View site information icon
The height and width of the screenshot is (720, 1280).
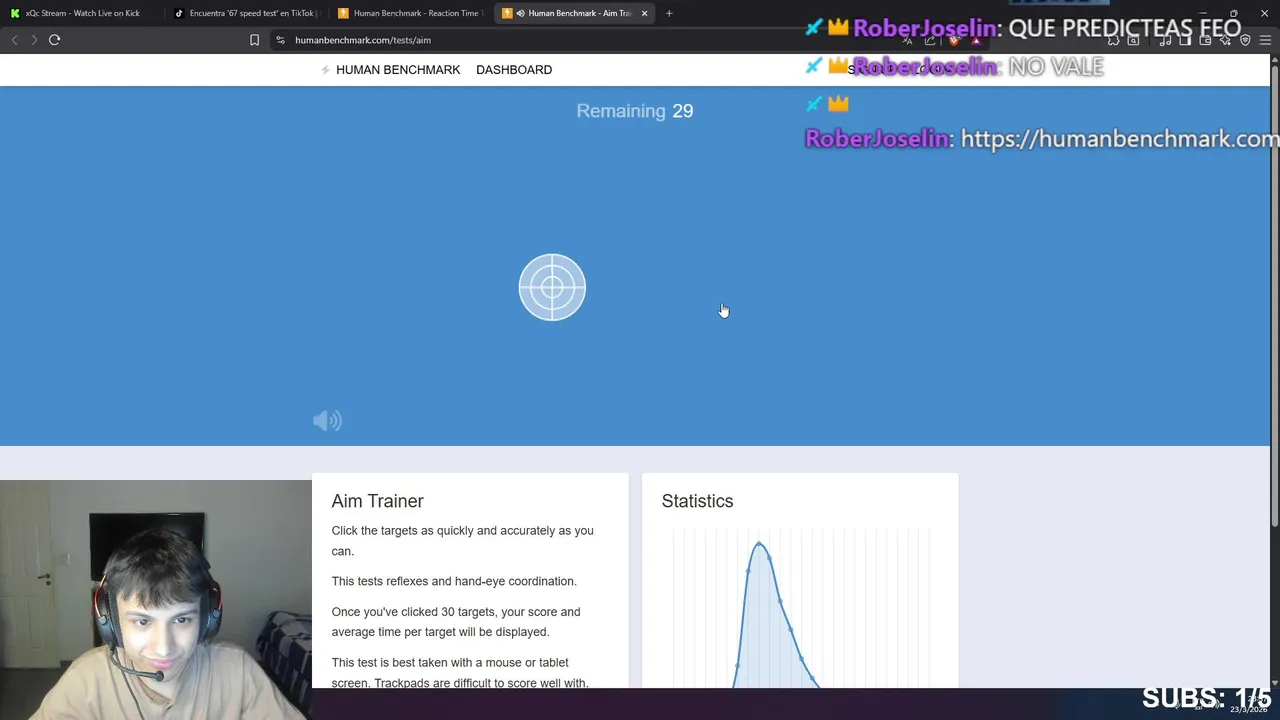[281, 40]
